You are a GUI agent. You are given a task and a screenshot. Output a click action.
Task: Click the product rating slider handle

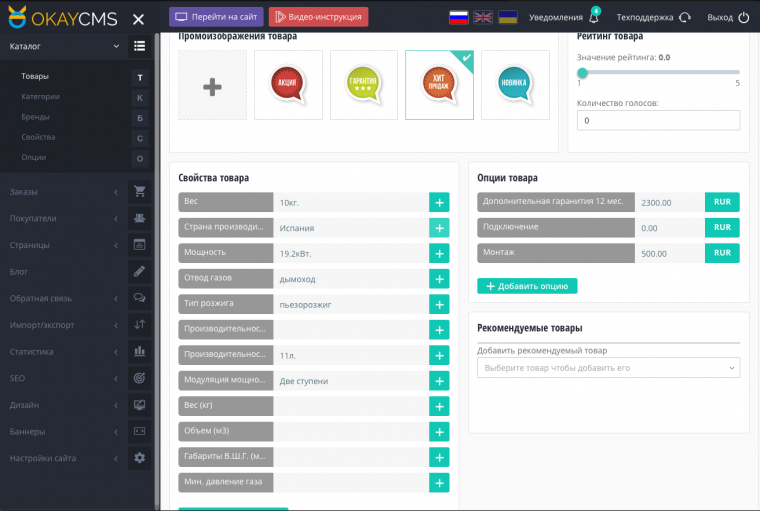click(x=582, y=72)
